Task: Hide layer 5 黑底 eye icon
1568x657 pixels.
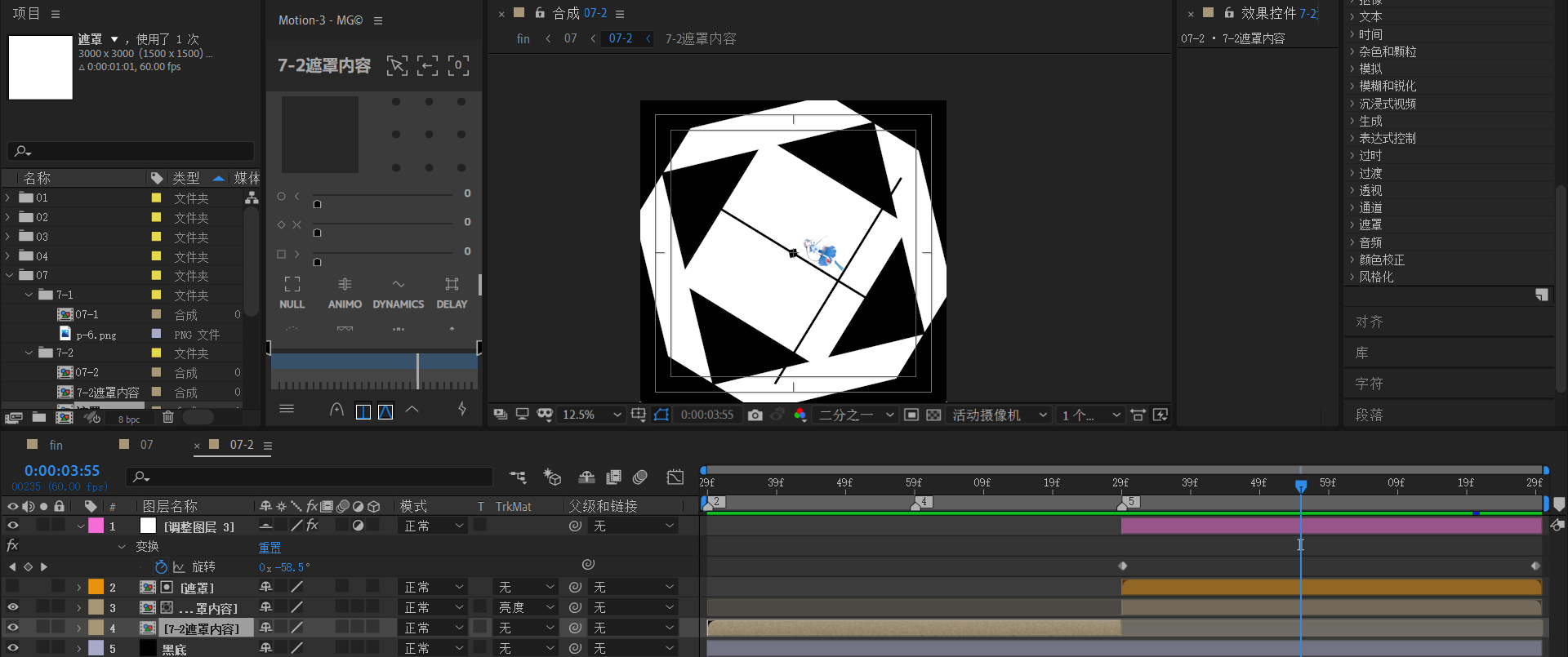Action: (12, 648)
